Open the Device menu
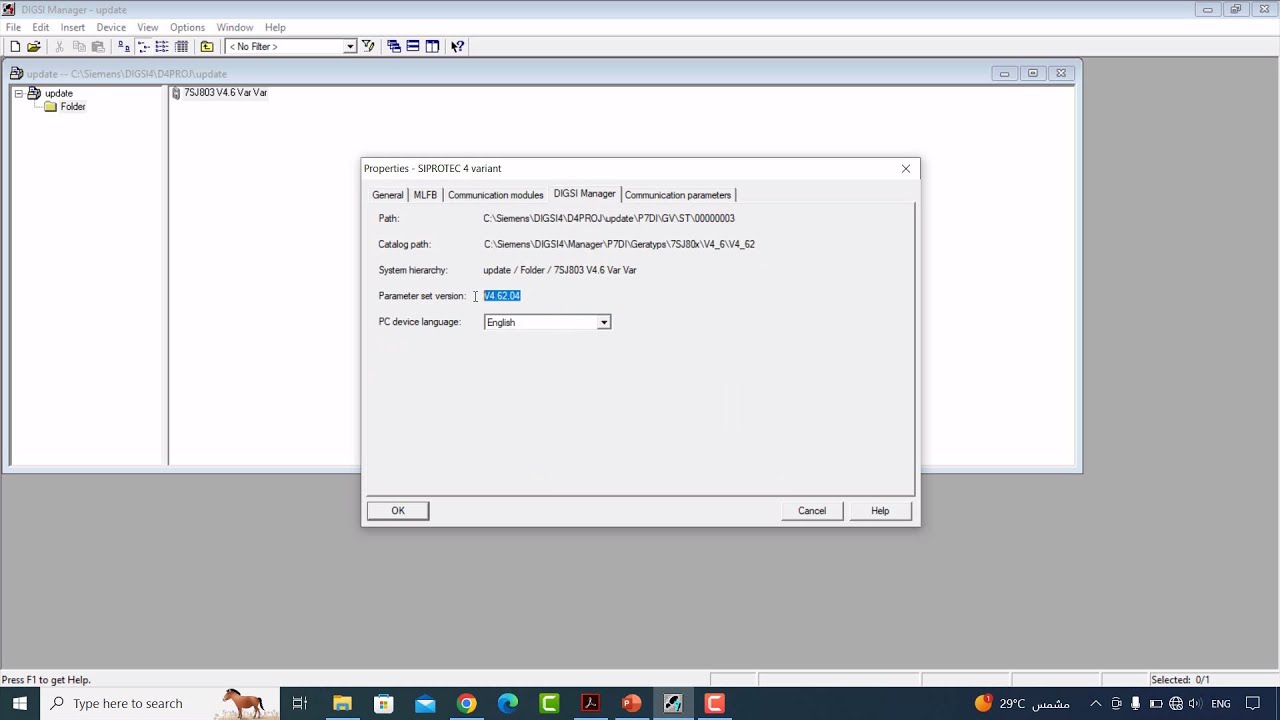 point(111,27)
